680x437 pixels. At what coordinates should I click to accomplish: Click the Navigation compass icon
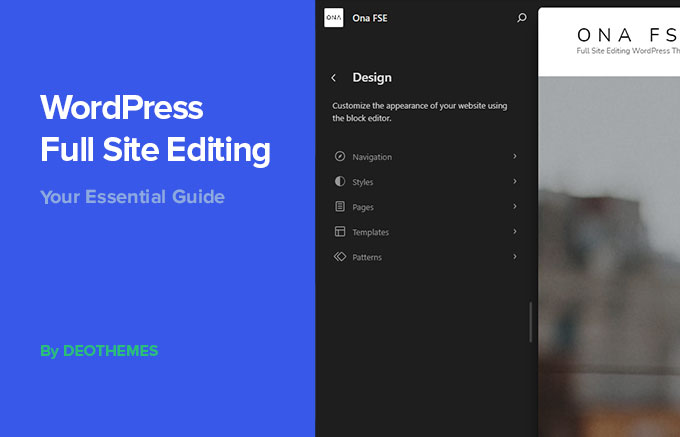tap(340, 157)
